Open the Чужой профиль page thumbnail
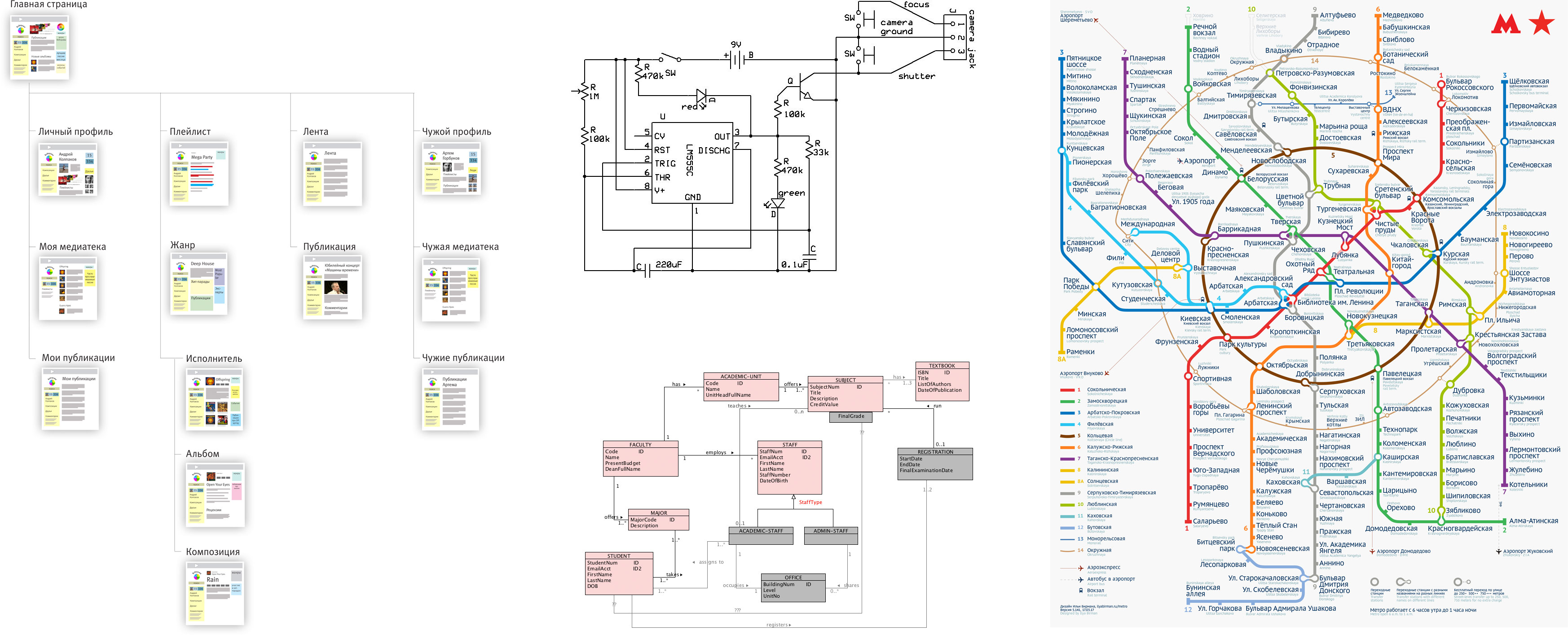This screenshot has height=635, width=1568. [452, 169]
